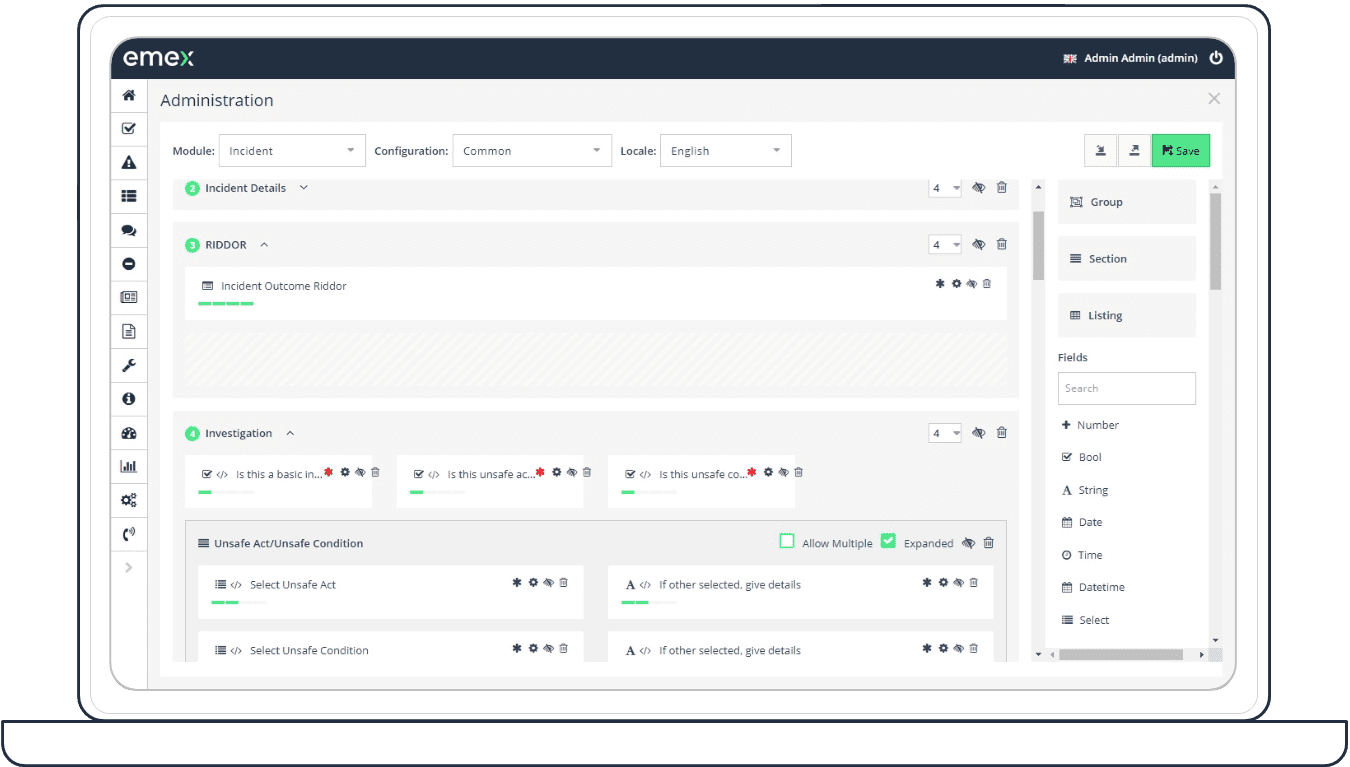This screenshot has height=767, width=1350.
Task: Click in the Fields Search box
Action: click(1127, 388)
